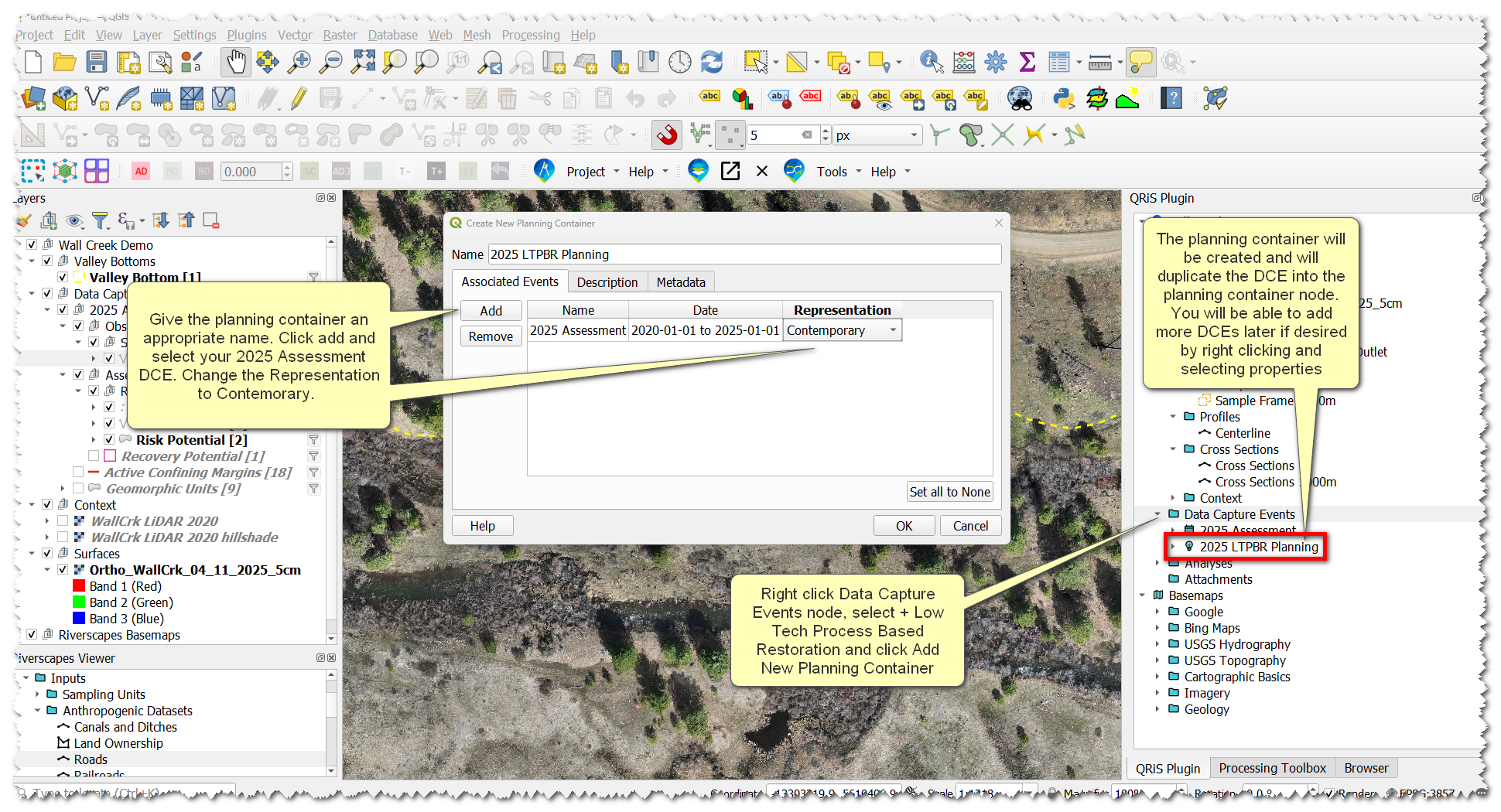
Task: Switch to the Processing Toolbox panel tab
Action: pyautogui.click(x=1272, y=768)
